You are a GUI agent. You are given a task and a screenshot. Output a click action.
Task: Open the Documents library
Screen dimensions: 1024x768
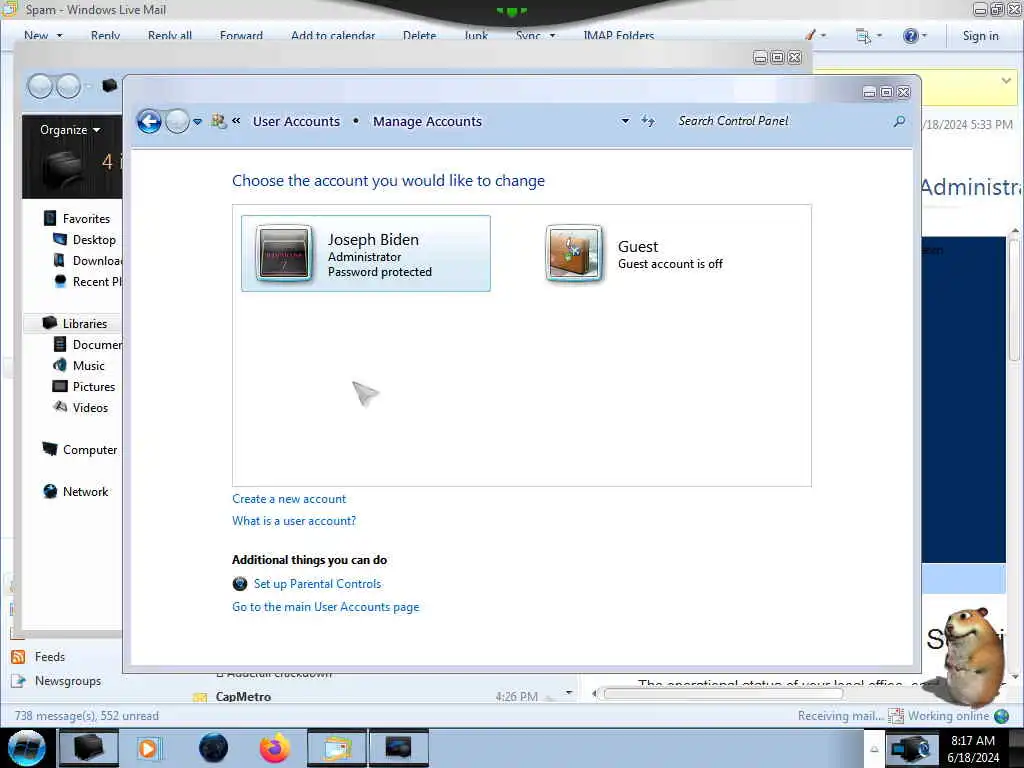click(x=97, y=344)
